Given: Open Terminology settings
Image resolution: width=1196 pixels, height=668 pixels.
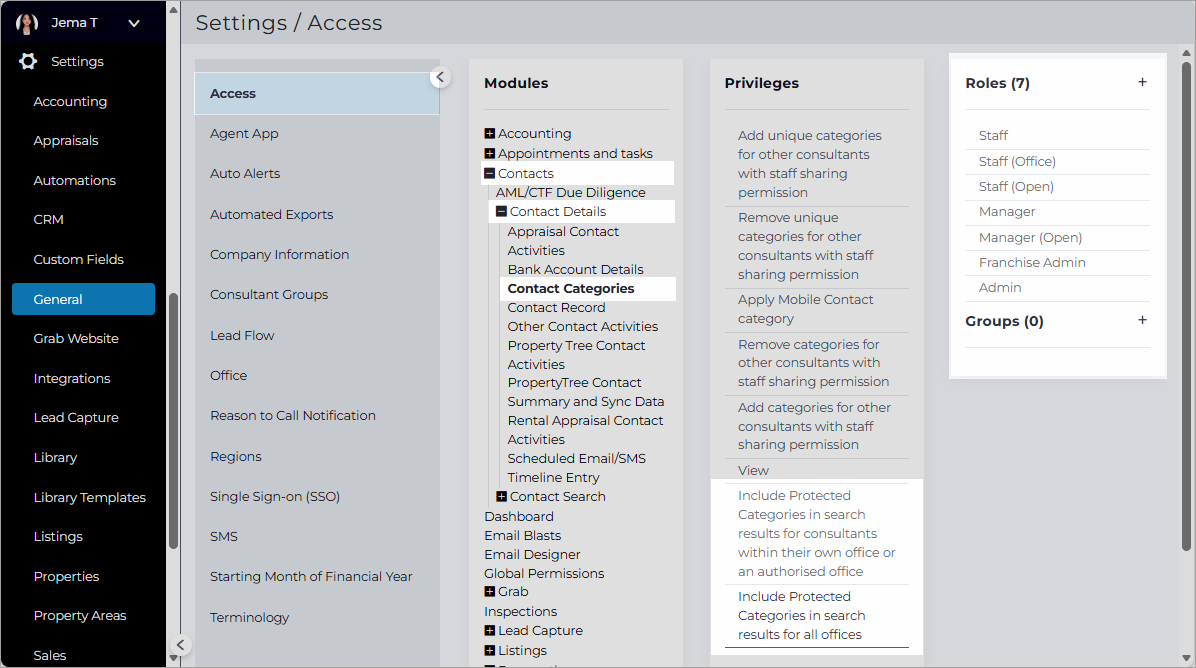Looking at the screenshot, I should tap(249, 618).
